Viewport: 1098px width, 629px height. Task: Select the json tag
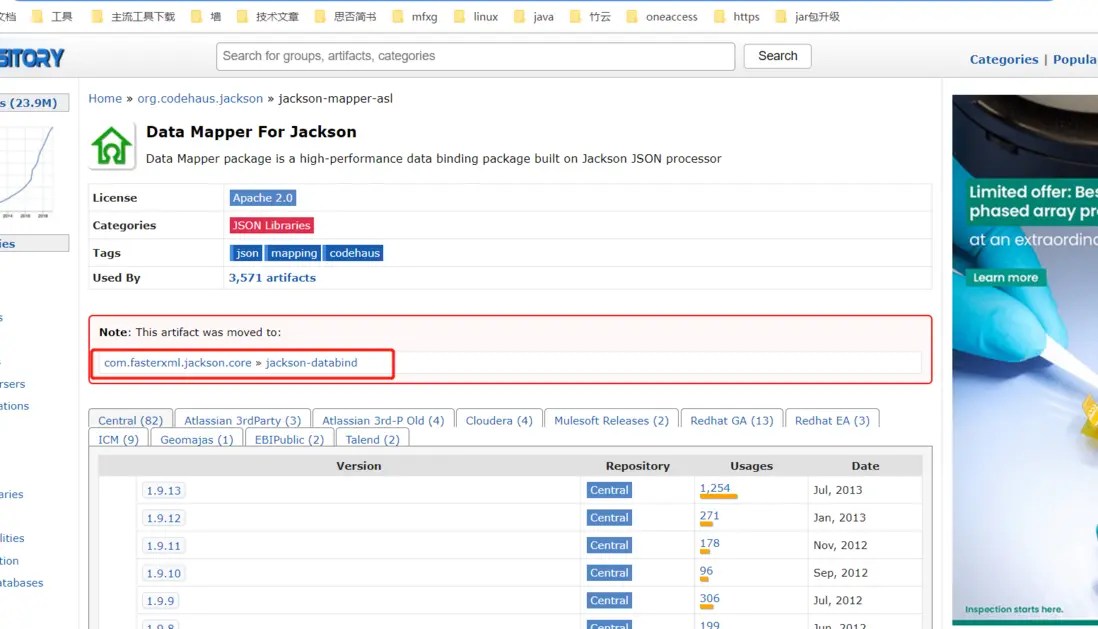point(246,253)
